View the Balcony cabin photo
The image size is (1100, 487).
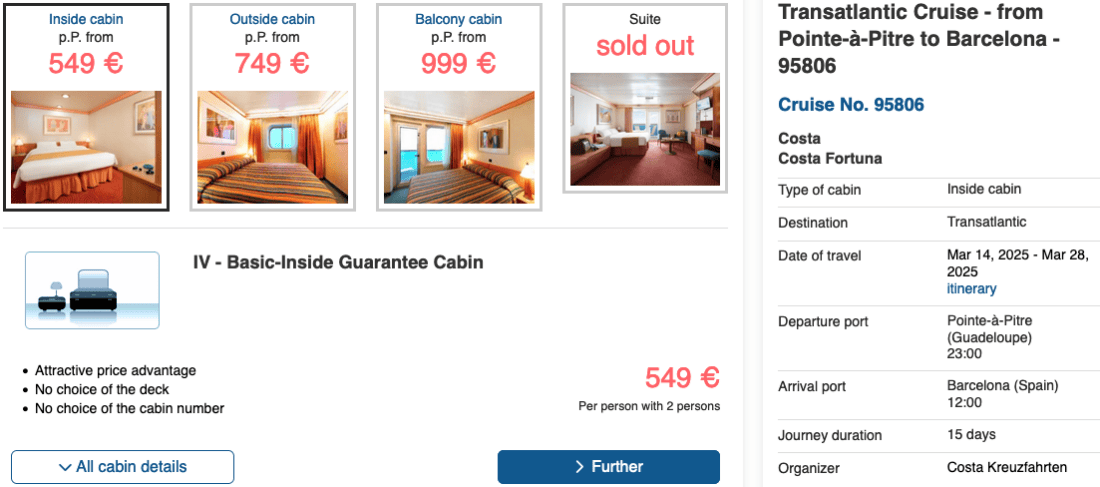coord(459,147)
